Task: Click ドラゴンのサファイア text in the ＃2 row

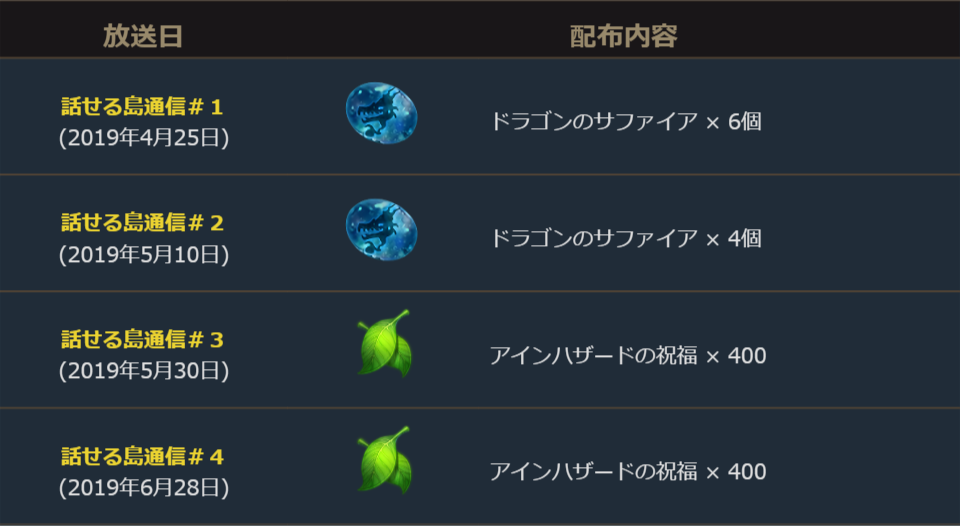Action: pyautogui.click(x=593, y=238)
